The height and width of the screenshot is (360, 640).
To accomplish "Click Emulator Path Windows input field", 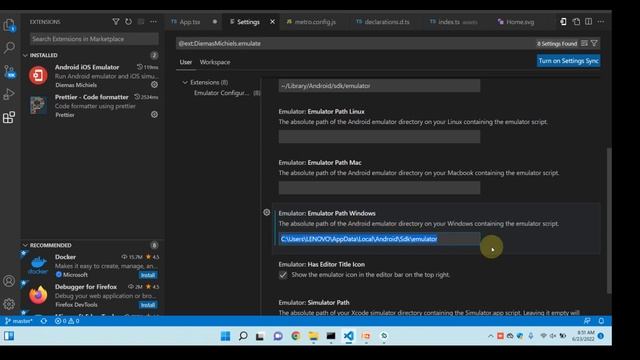I will tap(379, 239).
